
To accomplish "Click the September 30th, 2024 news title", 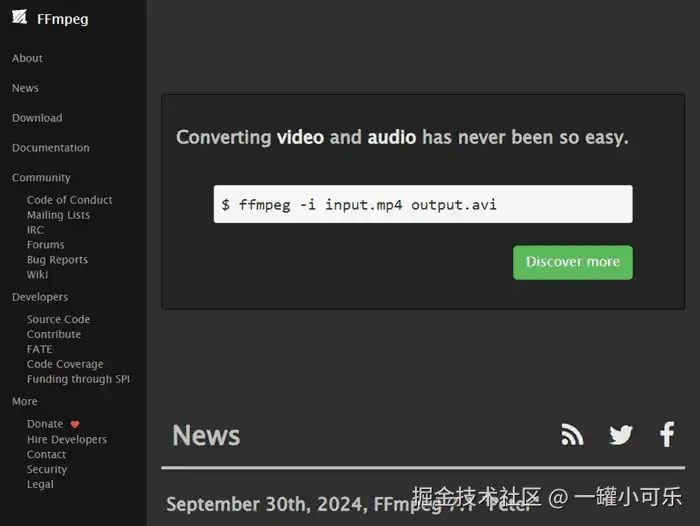I will (x=348, y=505).
